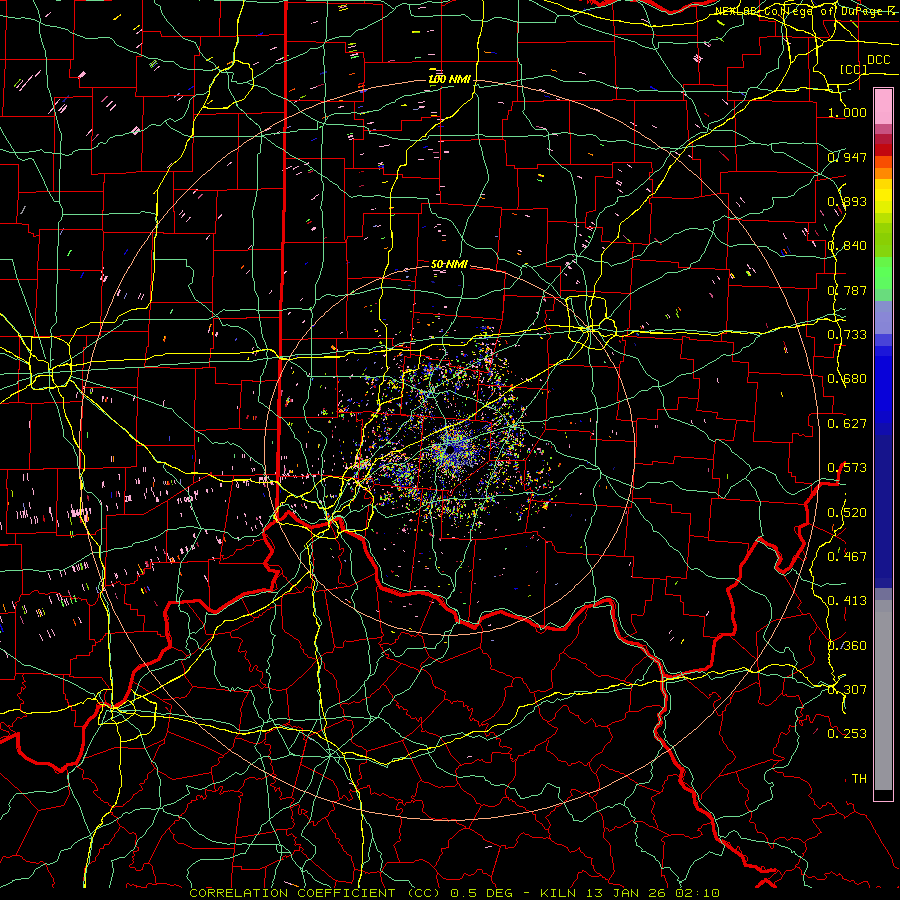Click the bright green segment of the color bar
The image size is (900, 900).
coord(883,273)
